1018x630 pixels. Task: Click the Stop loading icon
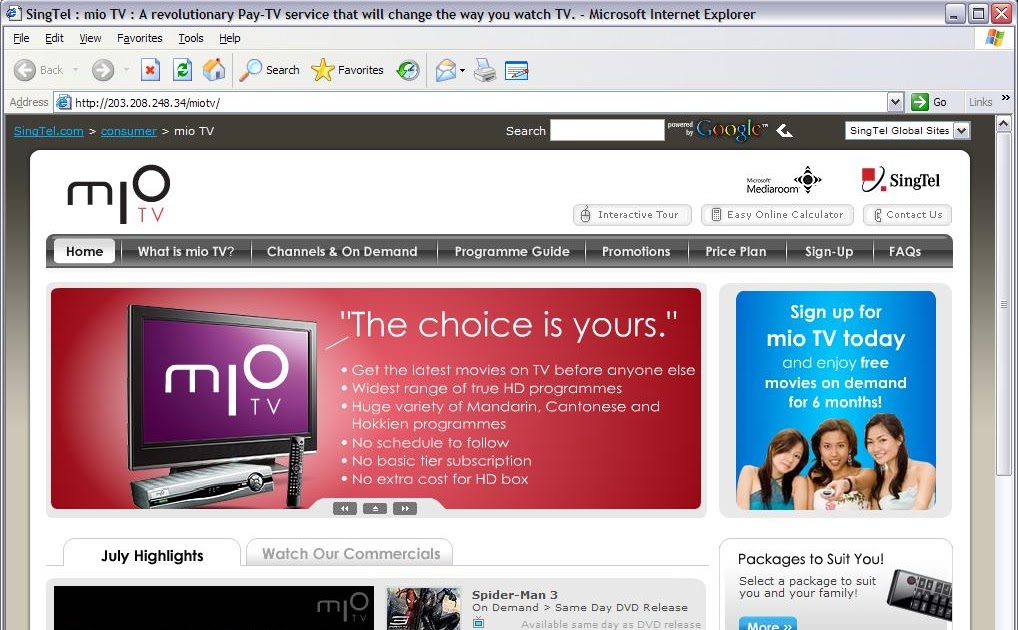point(152,70)
